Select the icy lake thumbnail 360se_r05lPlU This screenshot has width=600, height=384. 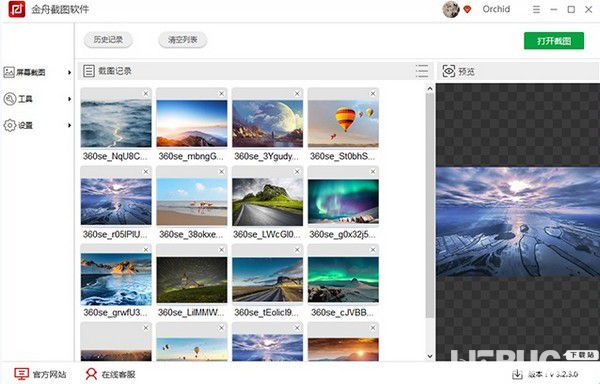pos(116,202)
